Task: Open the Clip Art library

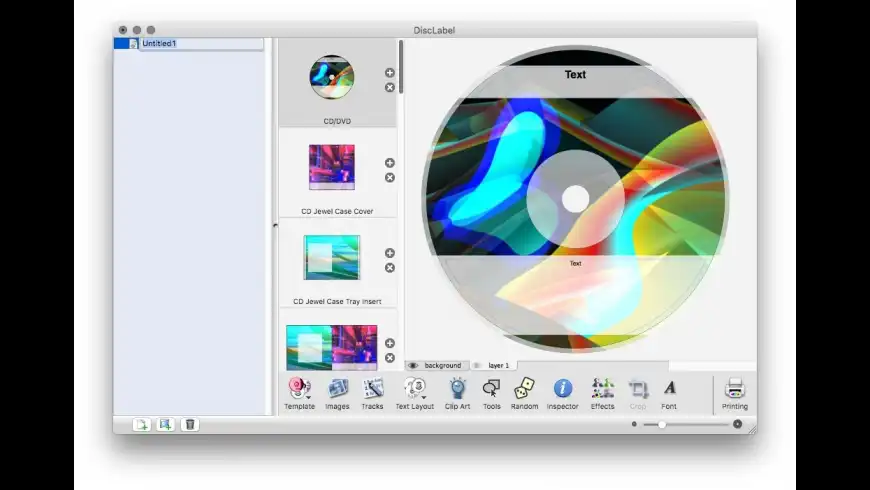Action: click(457, 388)
